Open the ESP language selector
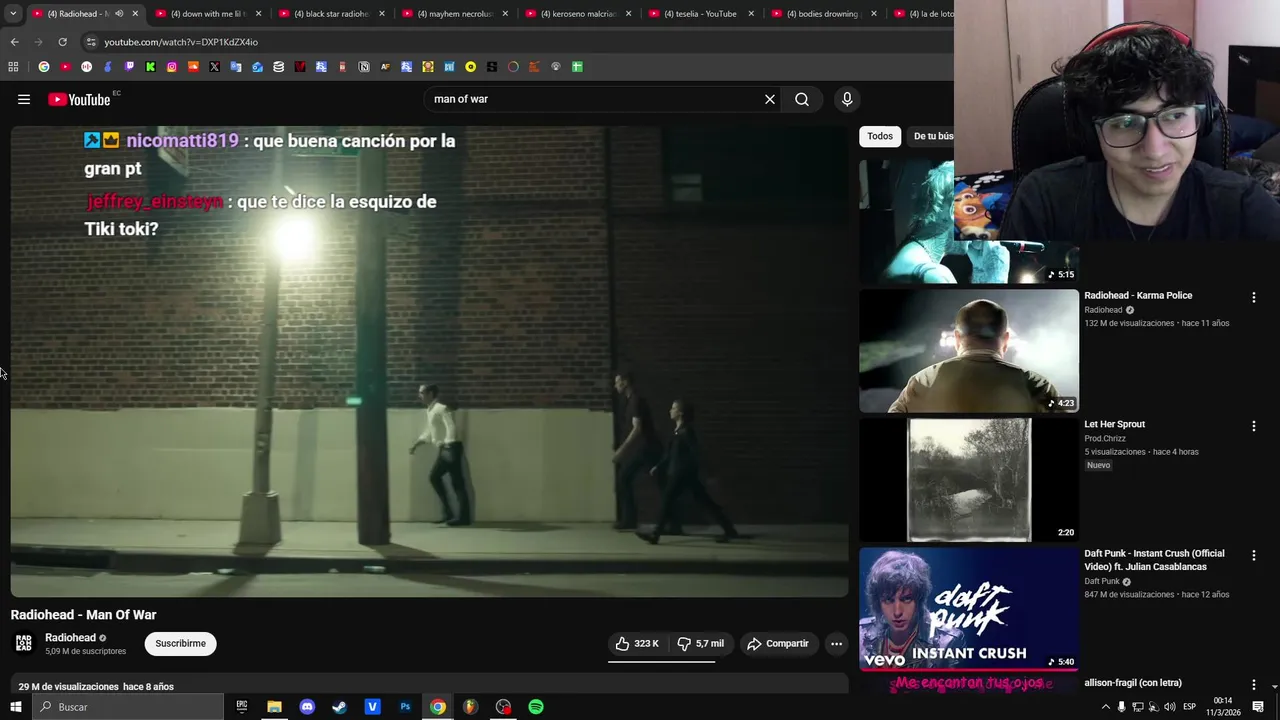This screenshot has height=720, width=1280. point(1190,707)
